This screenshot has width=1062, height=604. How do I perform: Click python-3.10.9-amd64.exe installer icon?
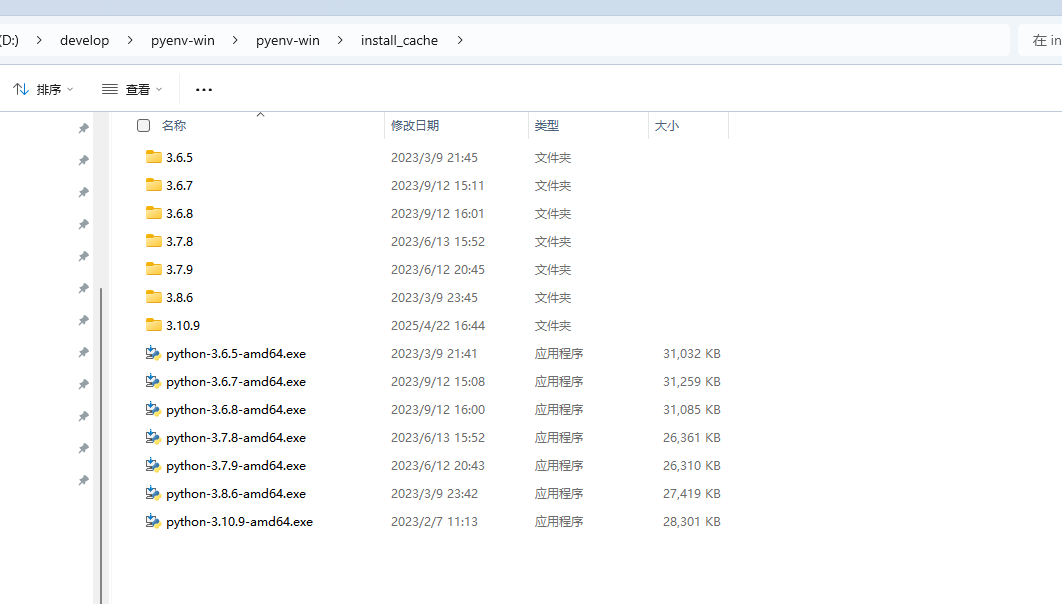153,521
